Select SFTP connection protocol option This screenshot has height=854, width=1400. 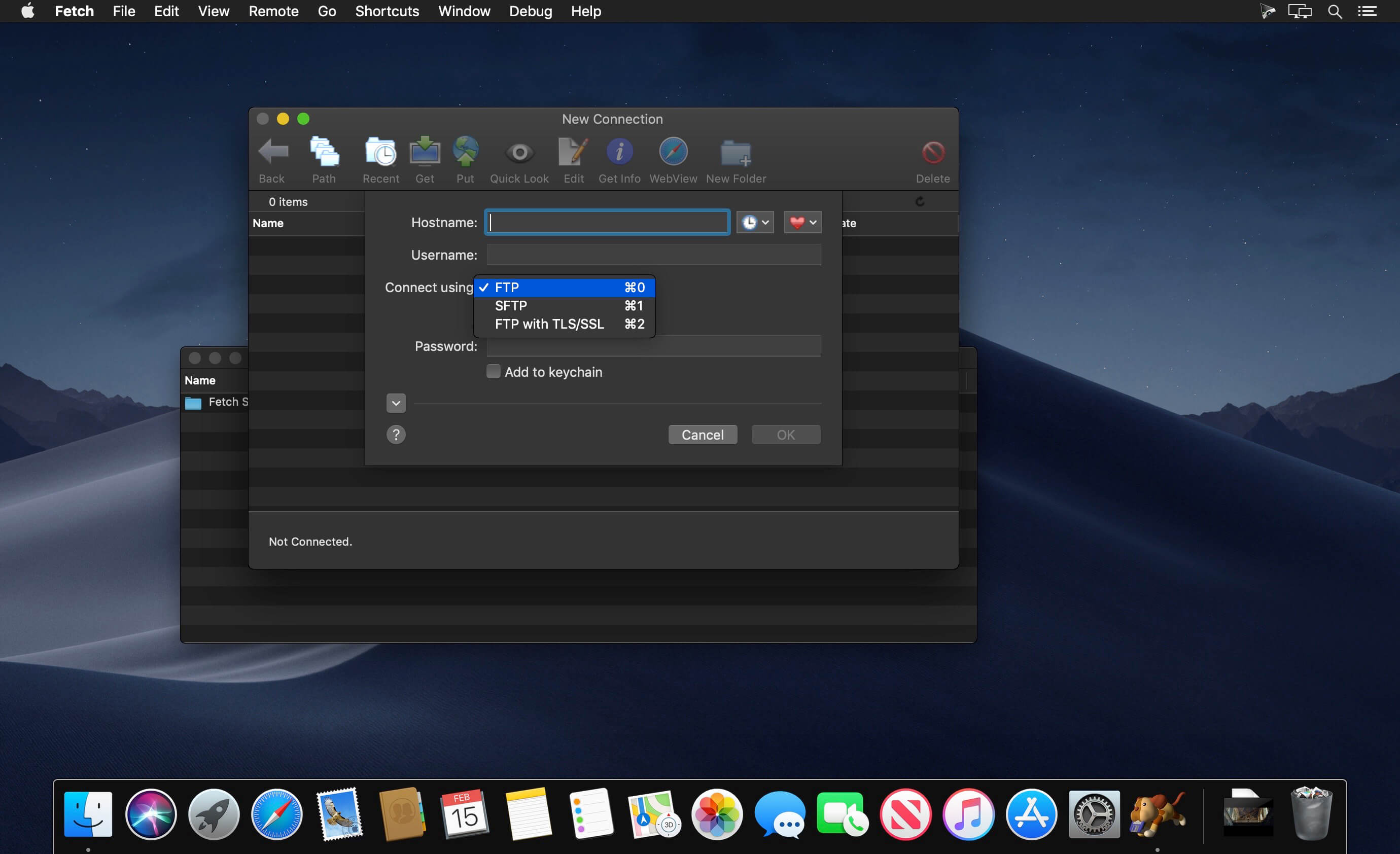[x=510, y=305]
